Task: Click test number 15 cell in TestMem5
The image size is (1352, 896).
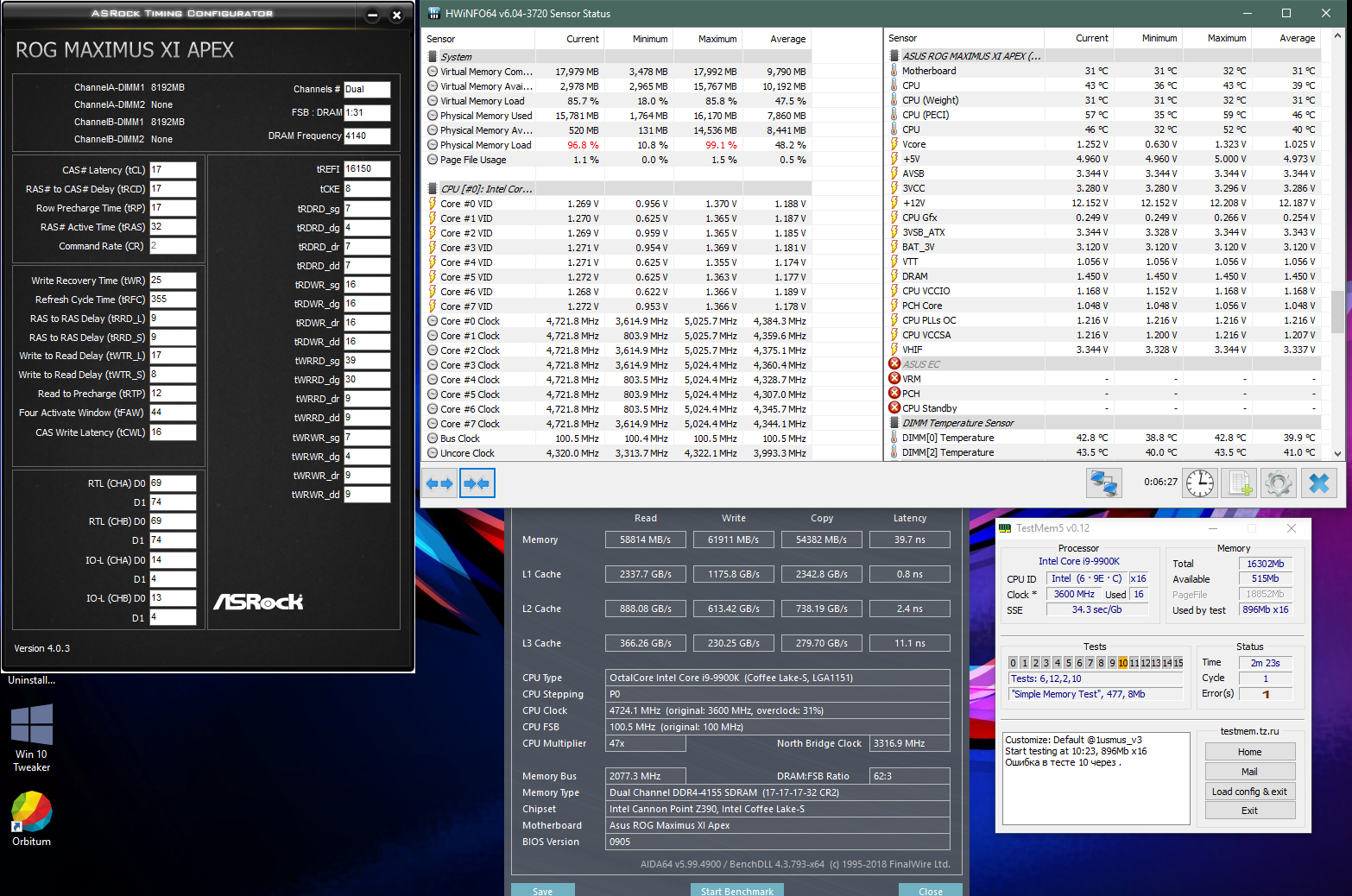Action: 1178,663
